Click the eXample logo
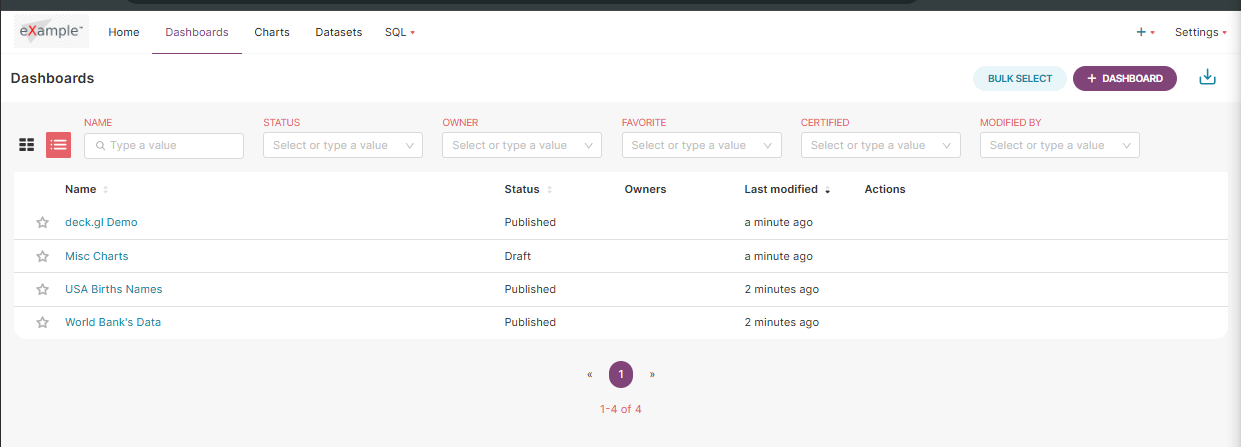This screenshot has width=1241, height=447. pos(52,31)
